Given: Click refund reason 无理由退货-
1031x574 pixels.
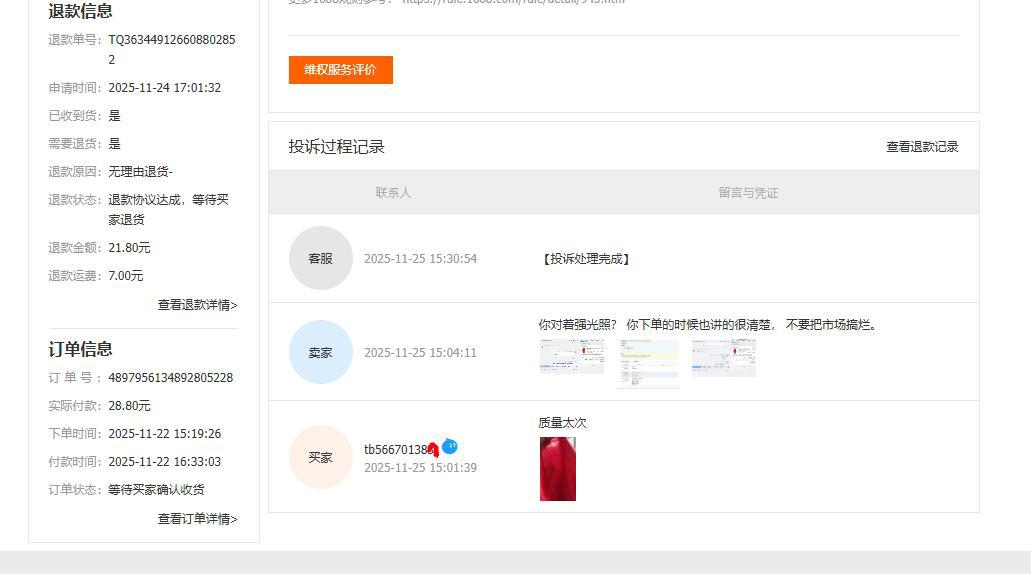Looking at the screenshot, I should click(x=141, y=172).
